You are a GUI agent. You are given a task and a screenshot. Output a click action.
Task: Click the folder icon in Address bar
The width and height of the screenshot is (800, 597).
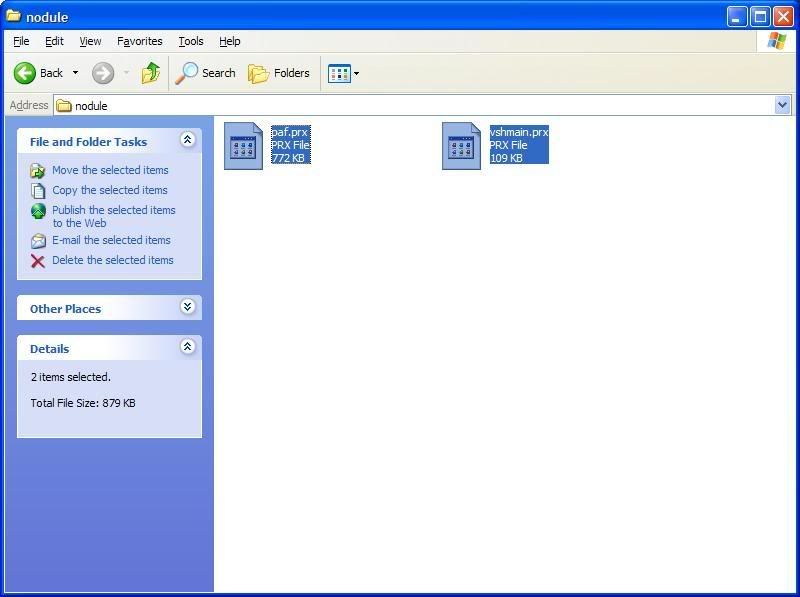[x=64, y=106]
